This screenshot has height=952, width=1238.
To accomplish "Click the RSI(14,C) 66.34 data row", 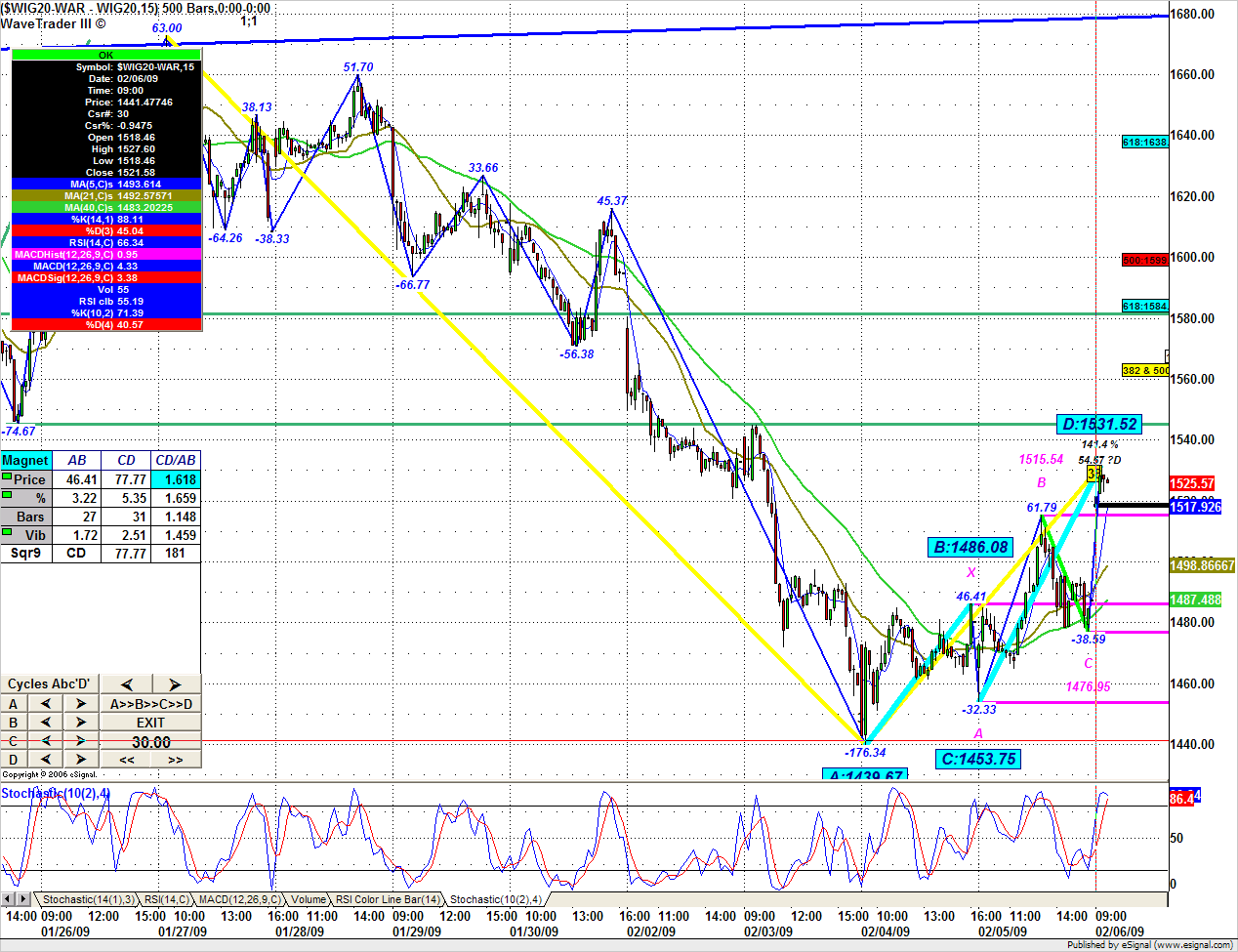I will tap(106, 243).
